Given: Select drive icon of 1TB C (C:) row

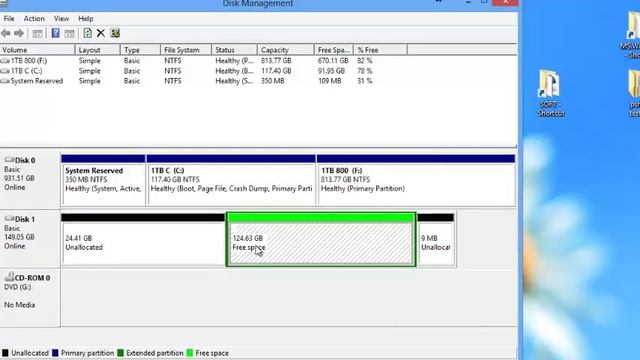Looking at the screenshot, I should (5, 71).
